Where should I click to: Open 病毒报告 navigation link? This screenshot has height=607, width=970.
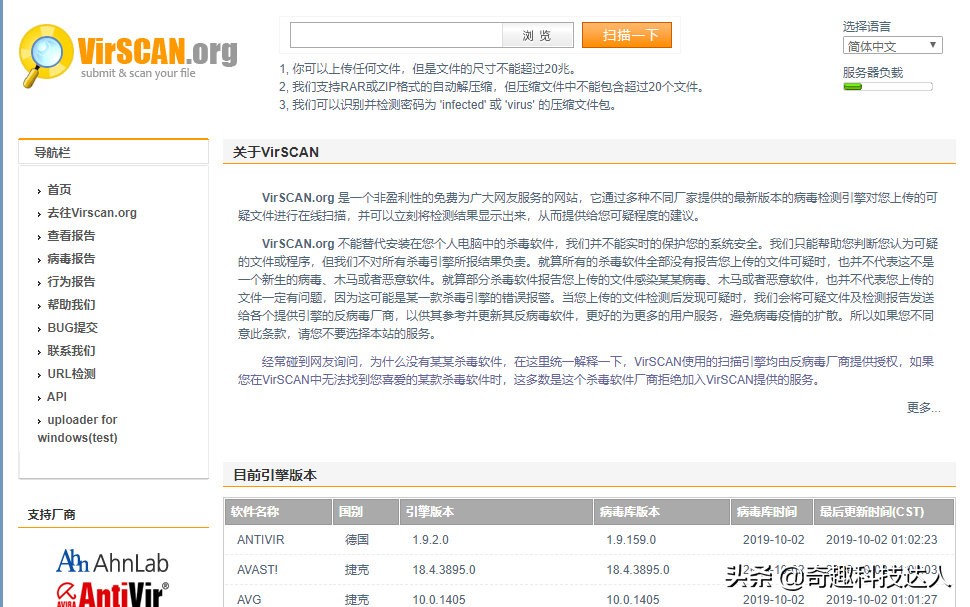point(71,259)
